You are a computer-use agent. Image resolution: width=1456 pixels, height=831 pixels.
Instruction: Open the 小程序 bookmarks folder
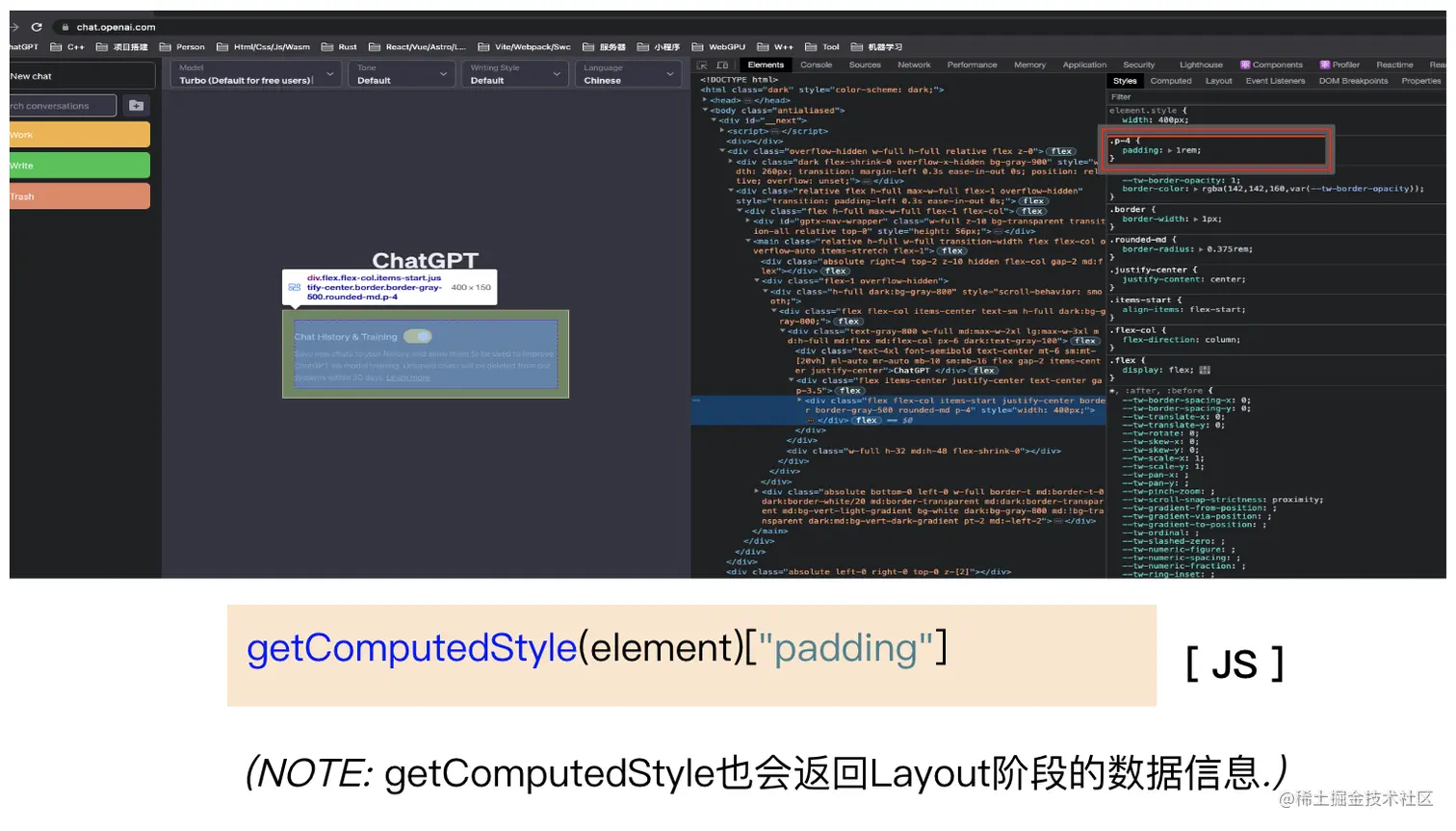click(659, 46)
